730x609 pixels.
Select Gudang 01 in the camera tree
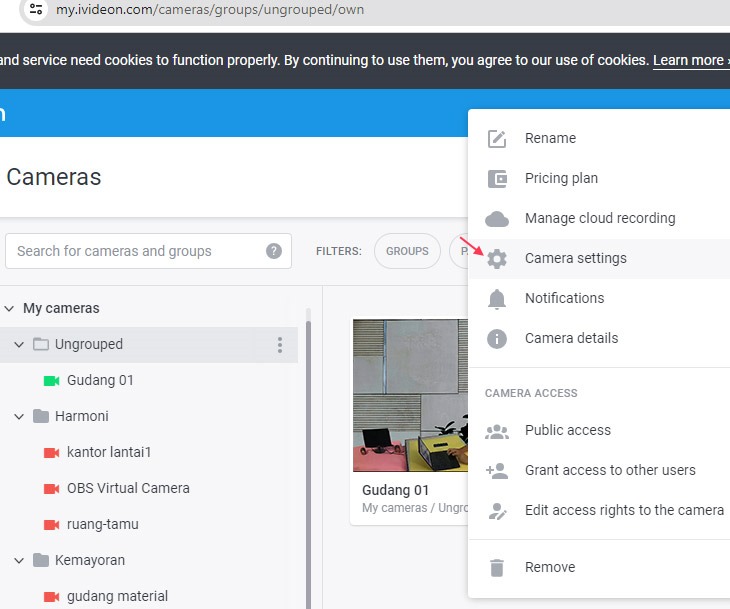click(x=100, y=380)
